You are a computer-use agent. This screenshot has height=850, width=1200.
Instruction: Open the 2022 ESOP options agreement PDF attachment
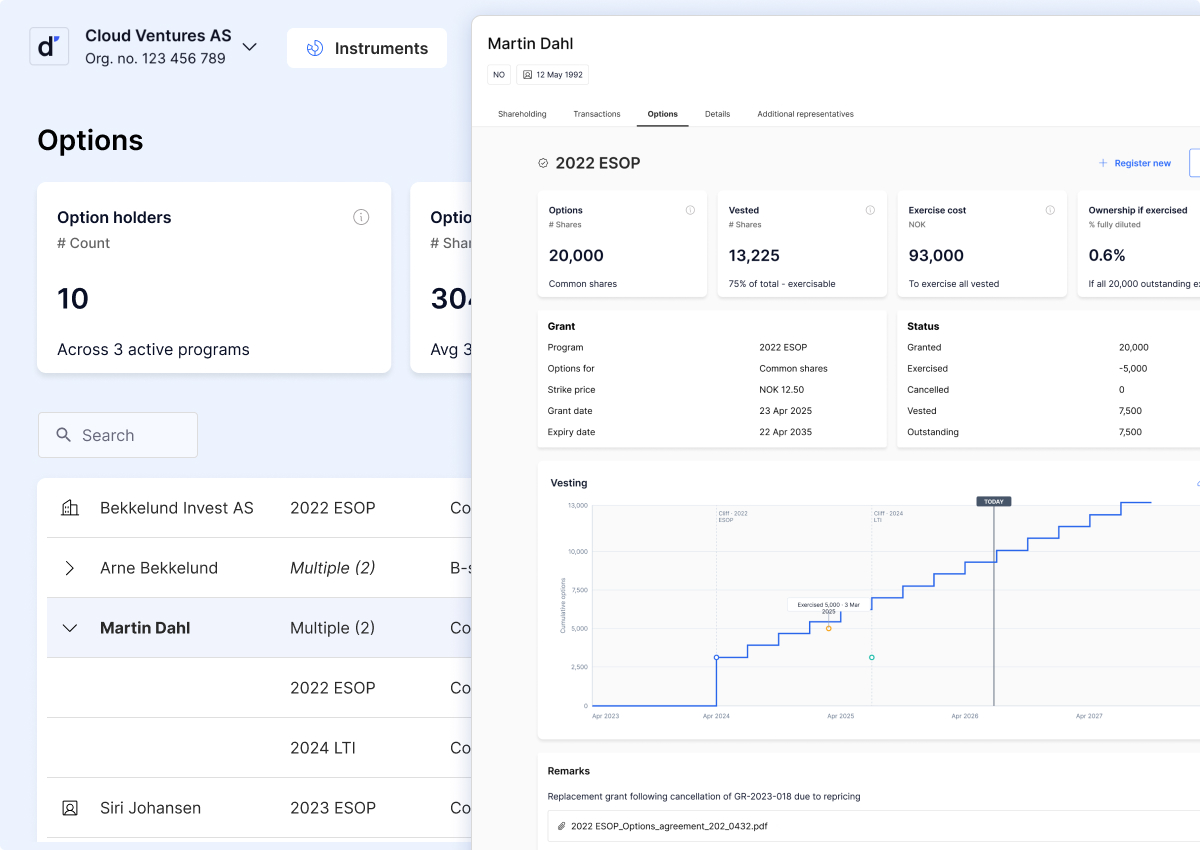coord(669,826)
